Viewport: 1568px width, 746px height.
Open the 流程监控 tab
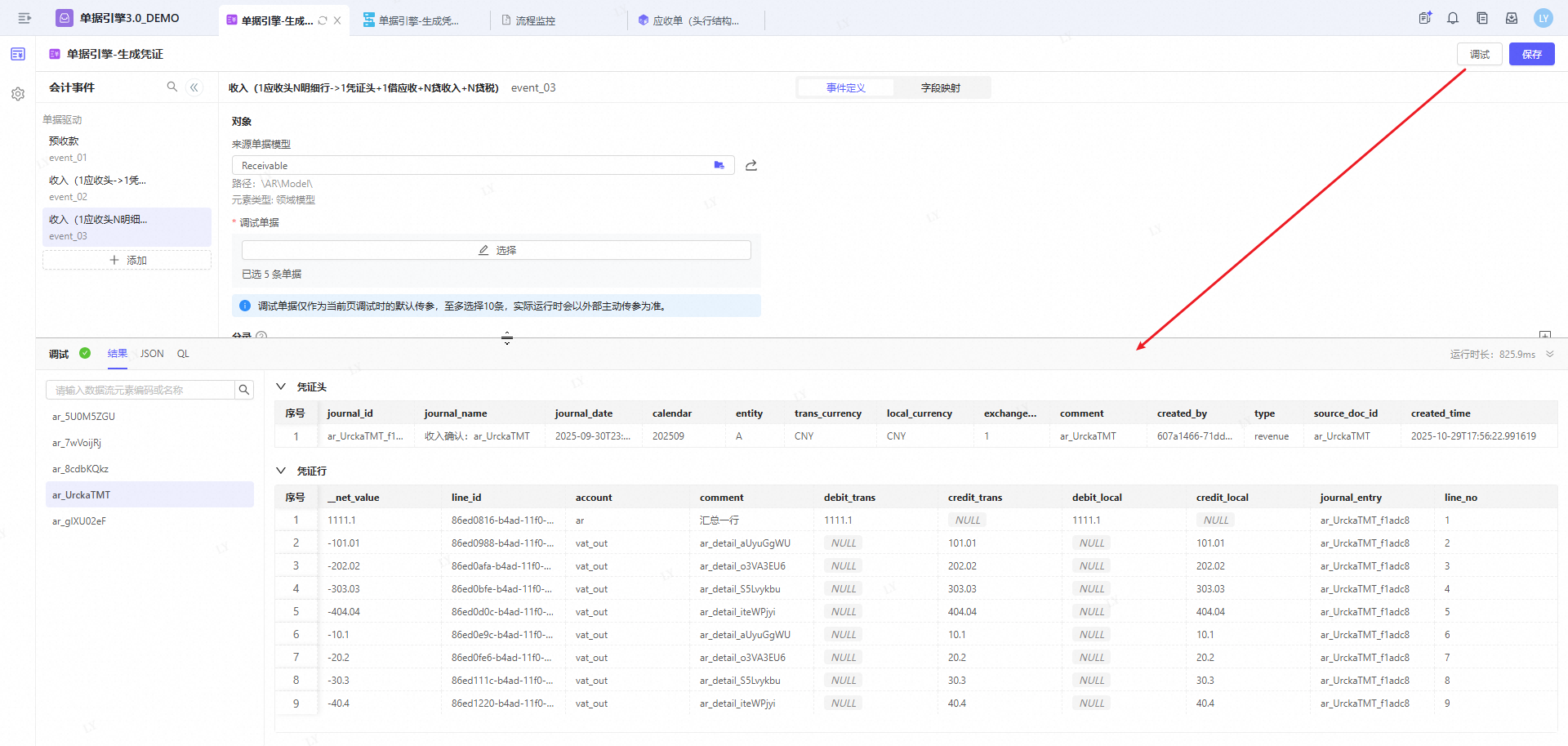pos(535,20)
